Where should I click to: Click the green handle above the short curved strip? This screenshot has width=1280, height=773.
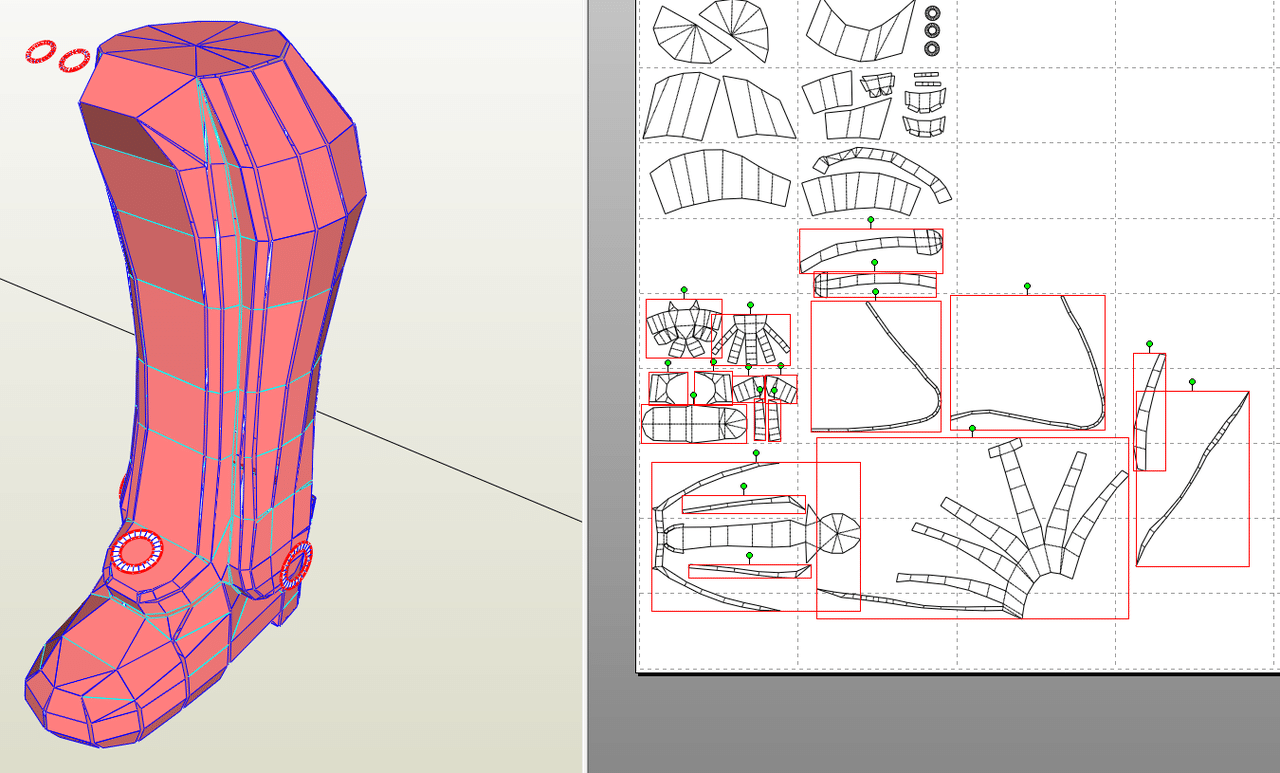point(1149,344)
